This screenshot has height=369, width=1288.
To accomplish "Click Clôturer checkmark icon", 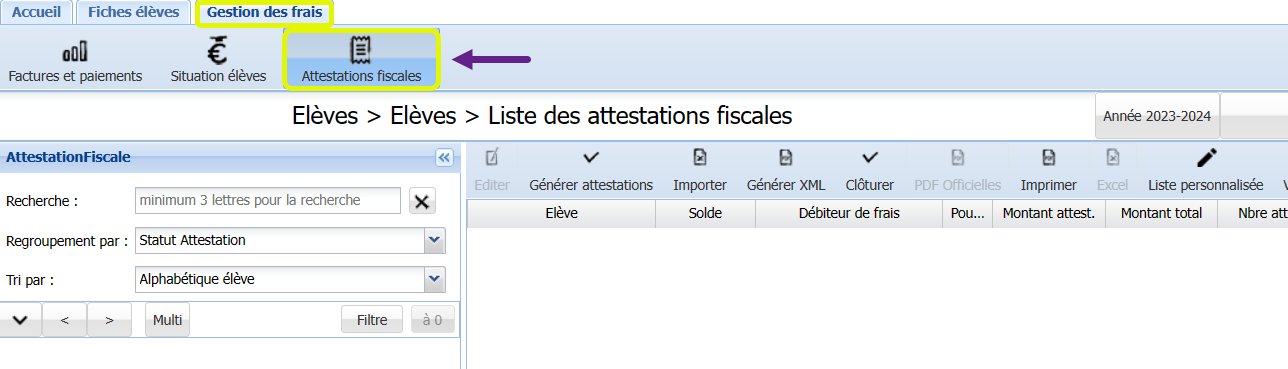I will click(x=870, y=157).
